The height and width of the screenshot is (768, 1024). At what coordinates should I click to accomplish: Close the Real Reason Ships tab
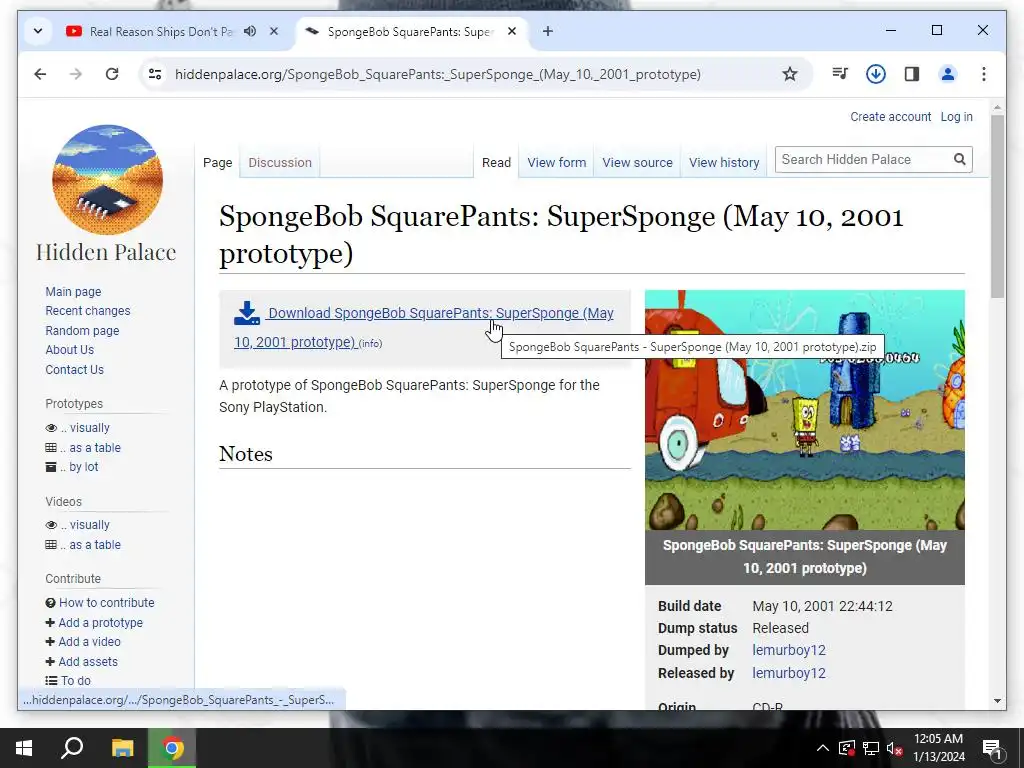click(274, 31)
